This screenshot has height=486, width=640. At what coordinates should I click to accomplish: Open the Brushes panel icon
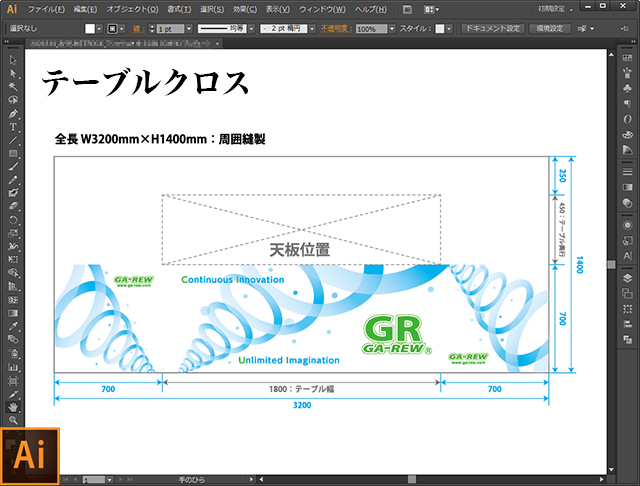(x=627, y=73)
